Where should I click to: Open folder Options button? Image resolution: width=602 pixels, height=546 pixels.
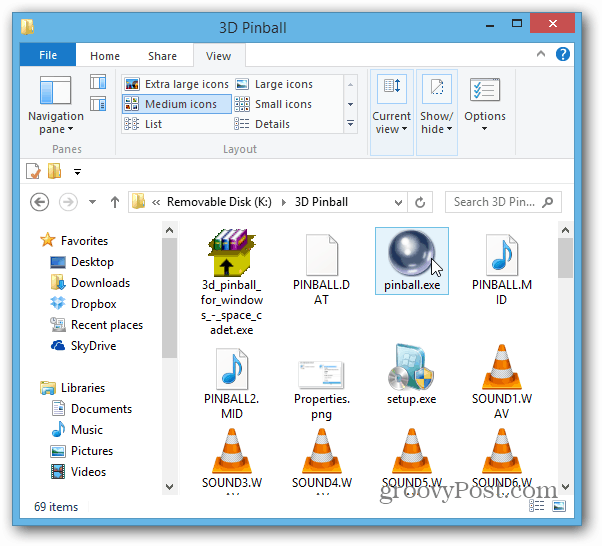click(485, 105)
